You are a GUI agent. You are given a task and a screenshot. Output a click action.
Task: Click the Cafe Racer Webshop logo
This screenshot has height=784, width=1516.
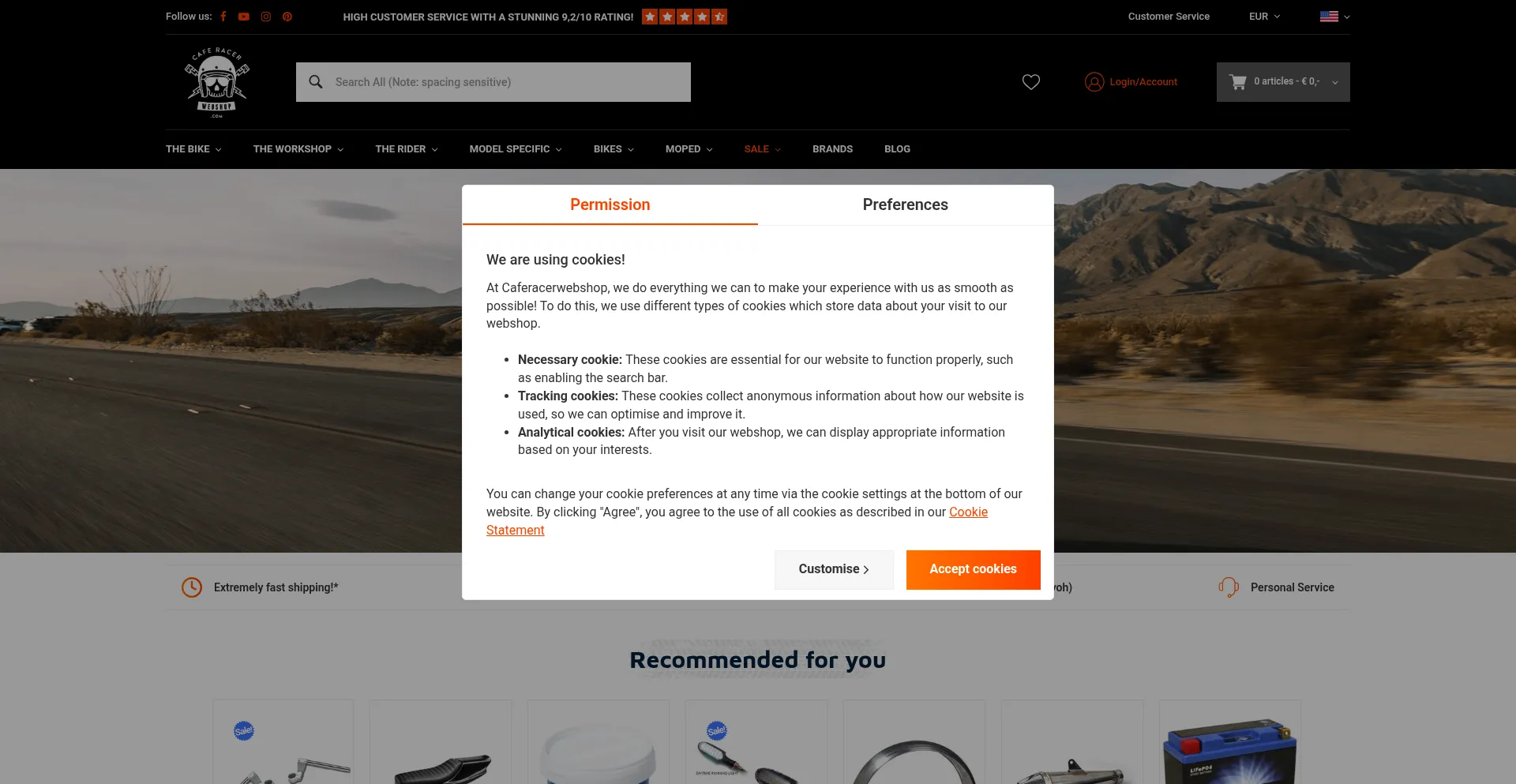(217, 83)
